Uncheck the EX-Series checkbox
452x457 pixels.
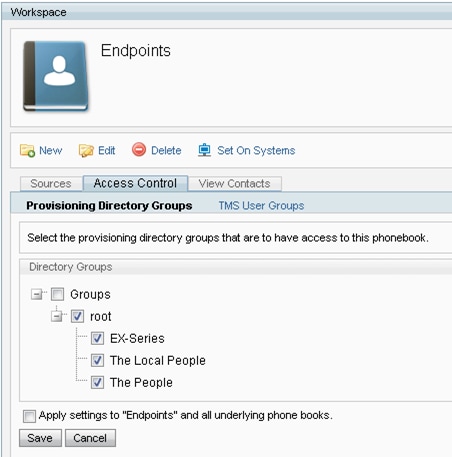(x=97, y=338)
